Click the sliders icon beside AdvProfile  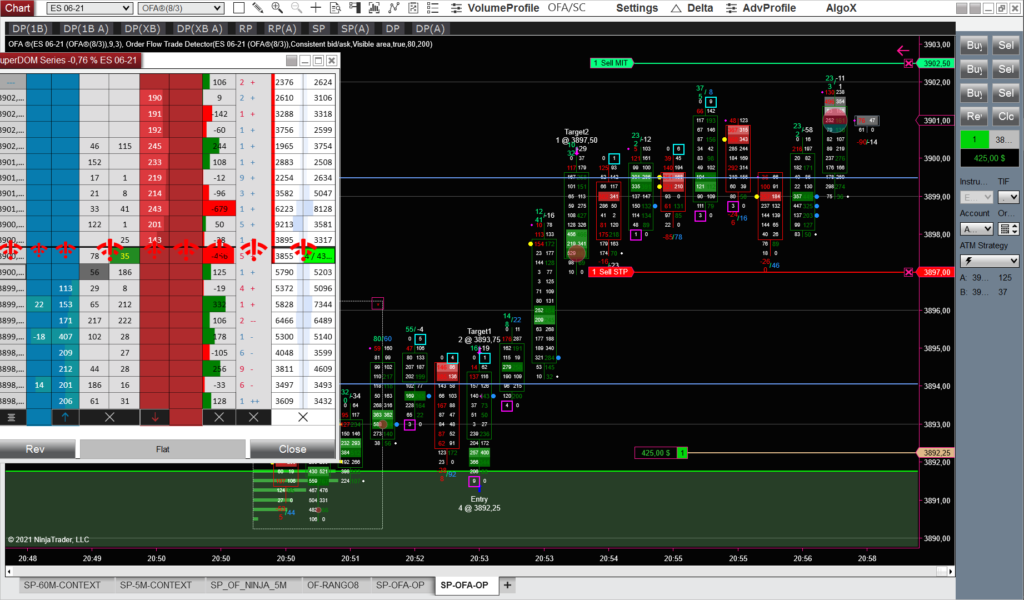click(731, 8)
